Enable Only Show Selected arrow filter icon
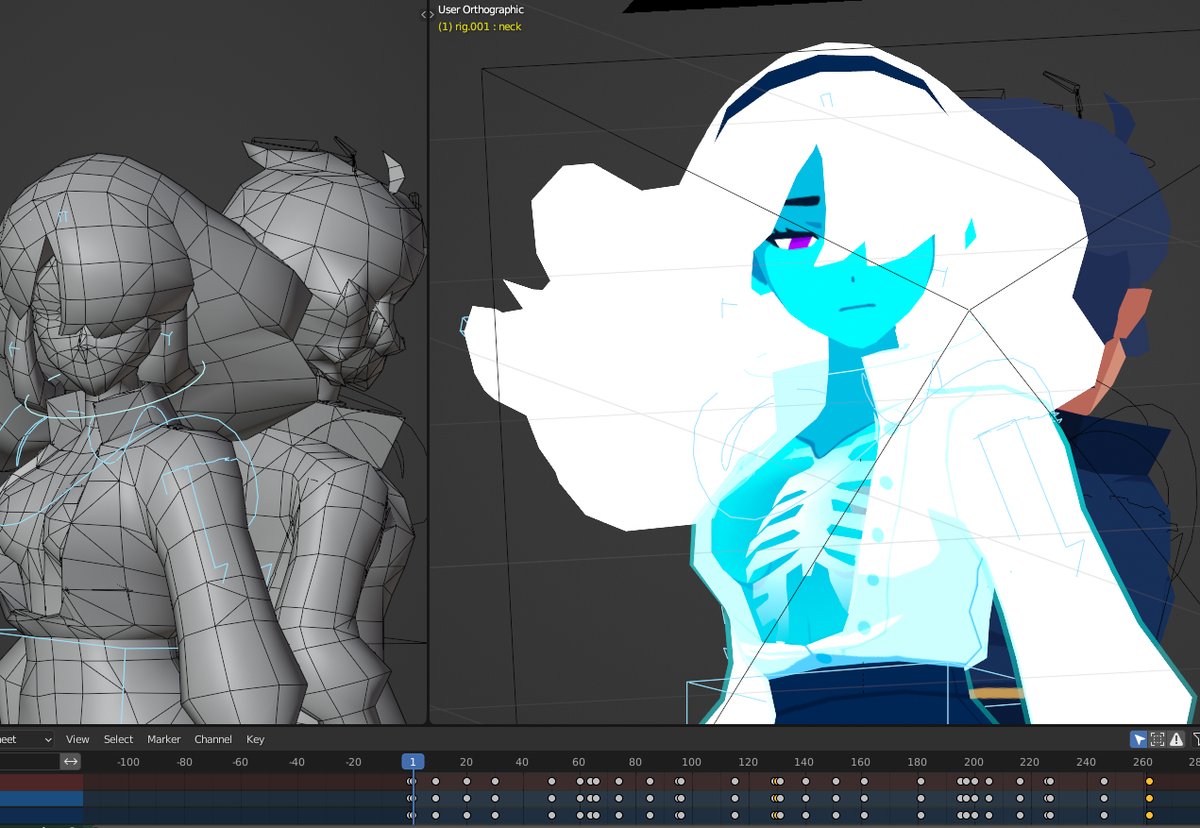 [x=1138, y=739]
